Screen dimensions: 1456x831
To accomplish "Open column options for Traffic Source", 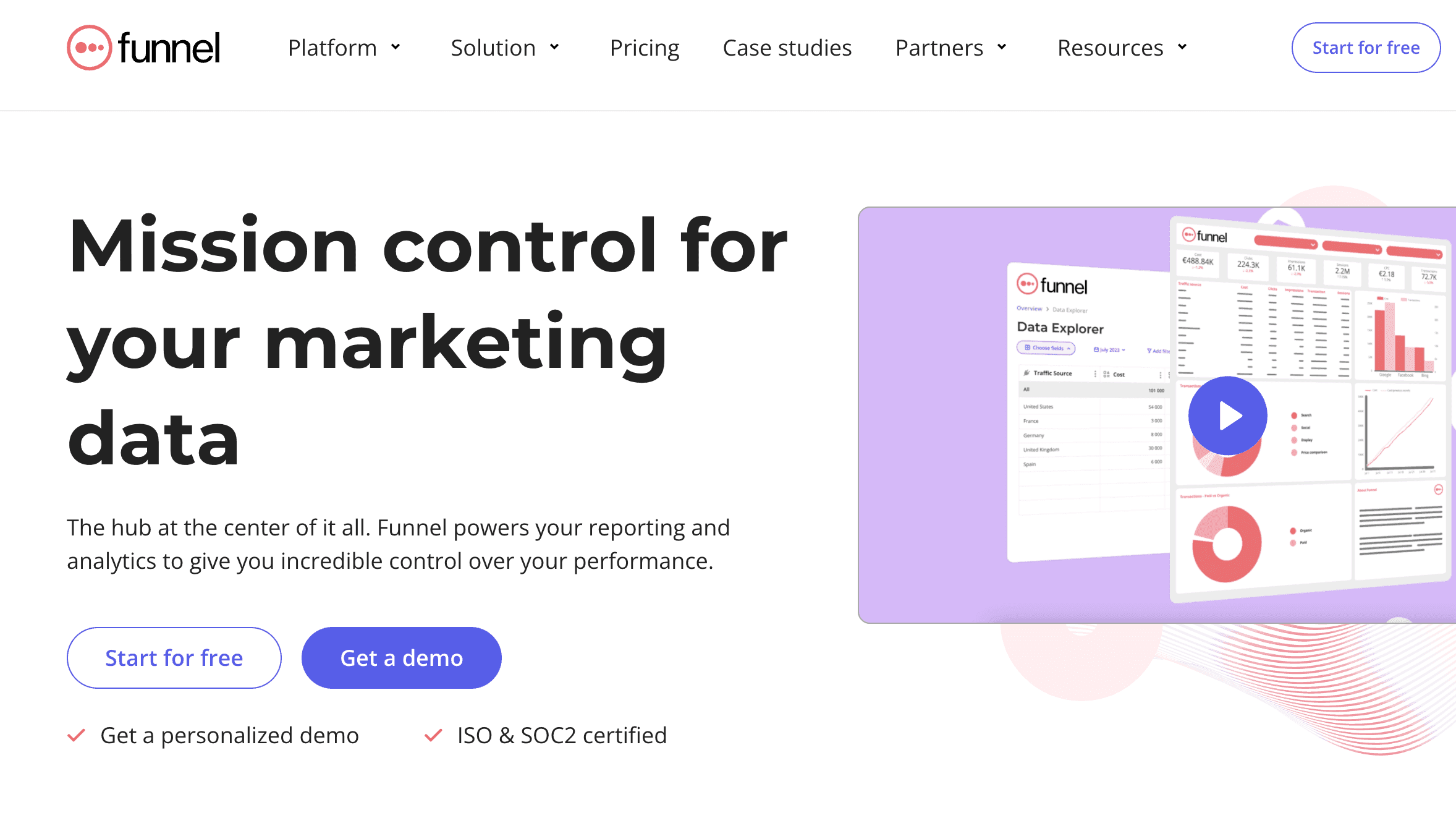I will 1095,375.
